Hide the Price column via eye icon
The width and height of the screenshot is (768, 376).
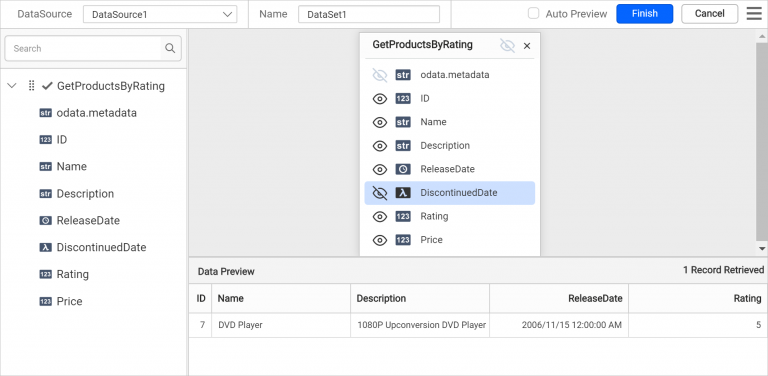[x=380, y=239]
